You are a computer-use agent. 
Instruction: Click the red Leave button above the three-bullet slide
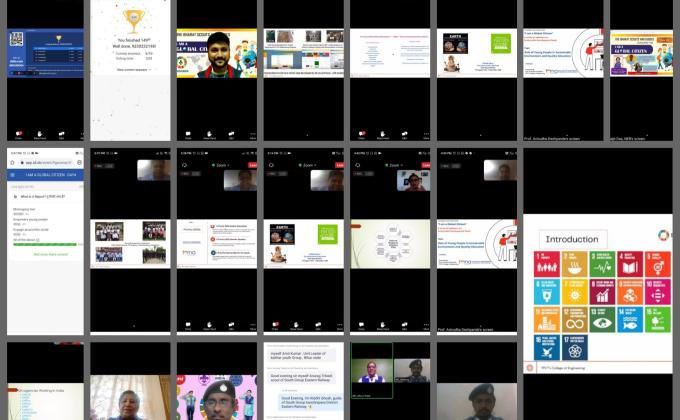tap(252, 165)
